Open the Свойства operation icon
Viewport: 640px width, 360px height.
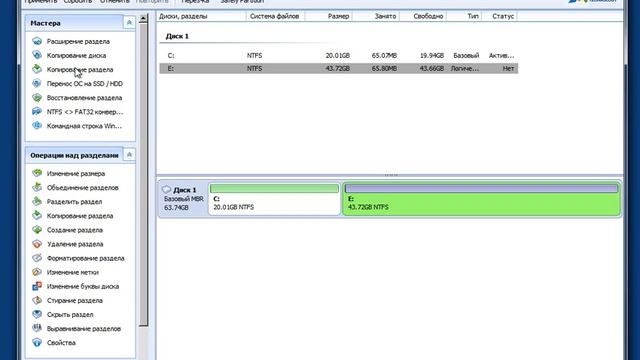(37, 342)
